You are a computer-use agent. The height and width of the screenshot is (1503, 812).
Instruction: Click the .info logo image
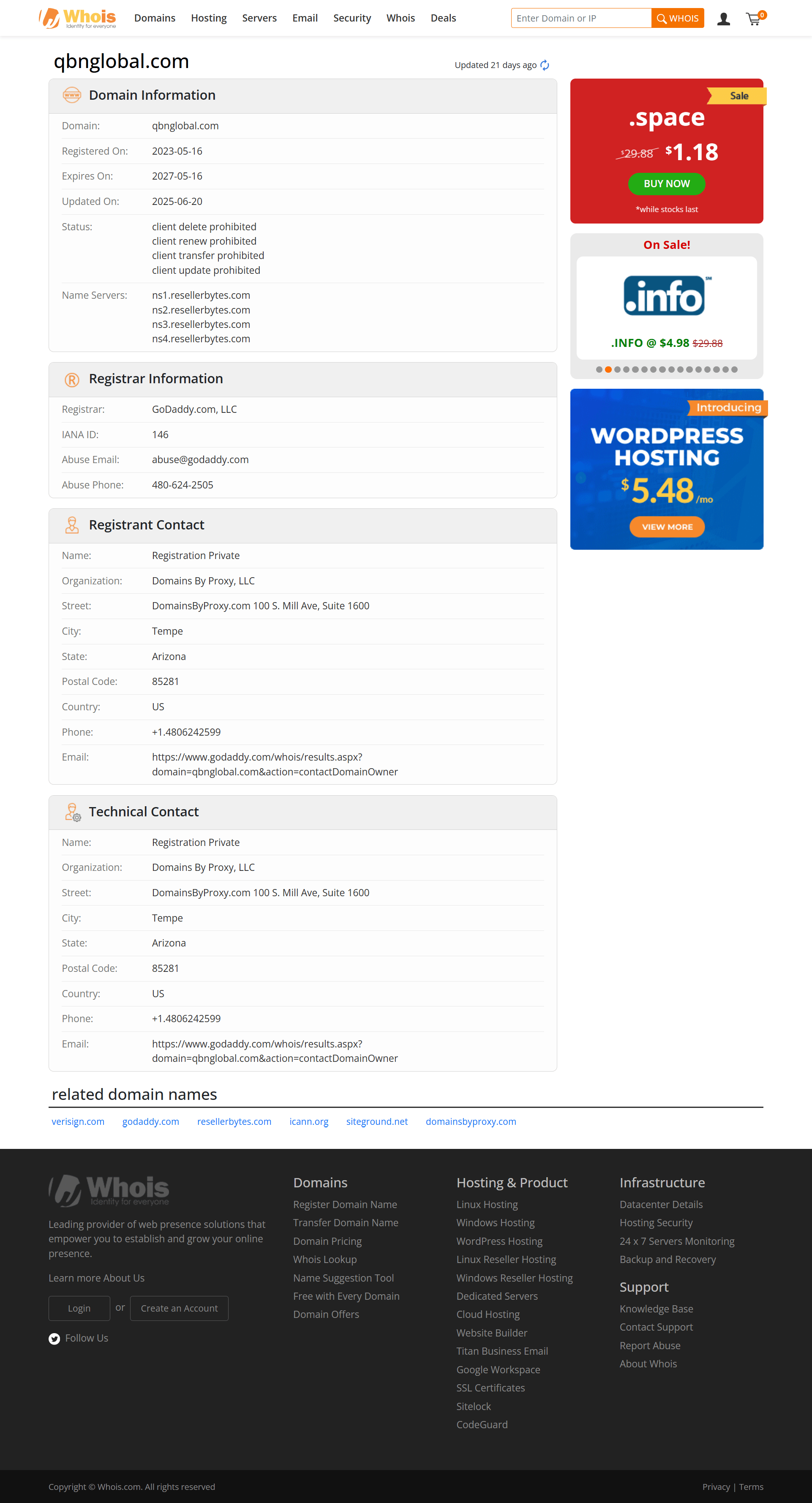tap(668, 296)
